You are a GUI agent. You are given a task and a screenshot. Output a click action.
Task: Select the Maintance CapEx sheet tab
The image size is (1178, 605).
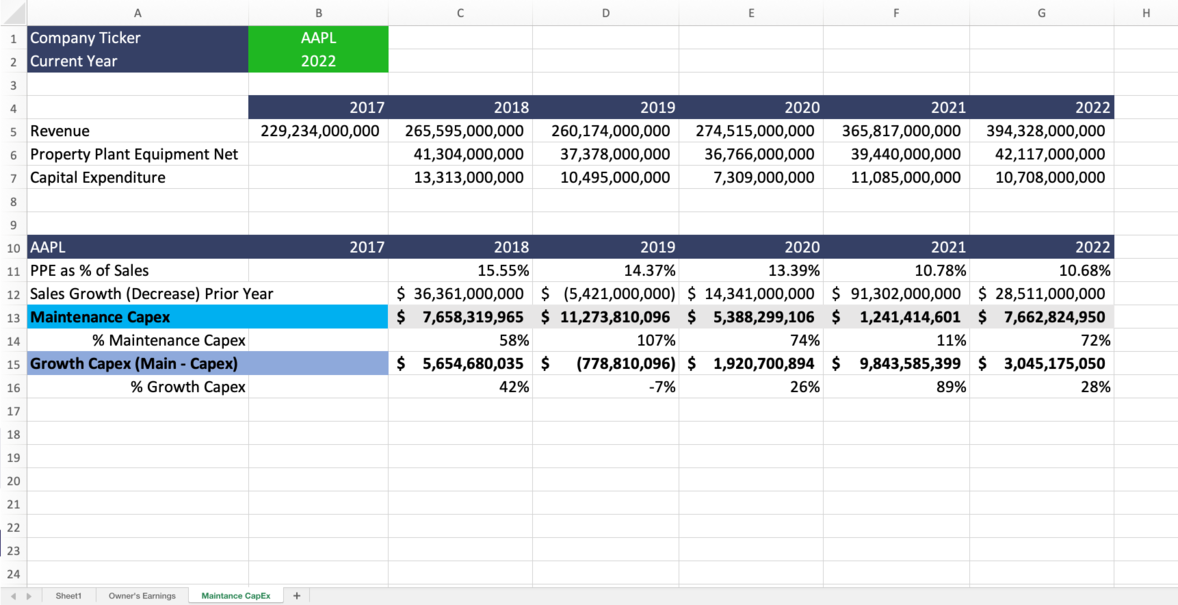(235, 595)
